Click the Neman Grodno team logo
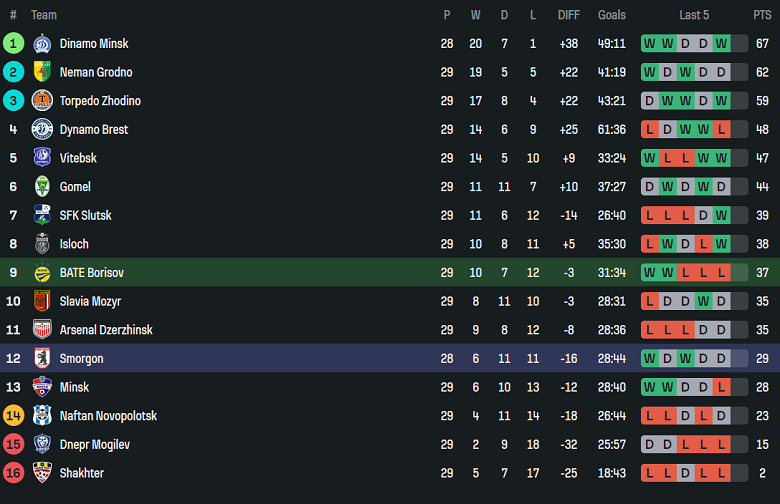The image size is (780, 504). tap(42, 72)
